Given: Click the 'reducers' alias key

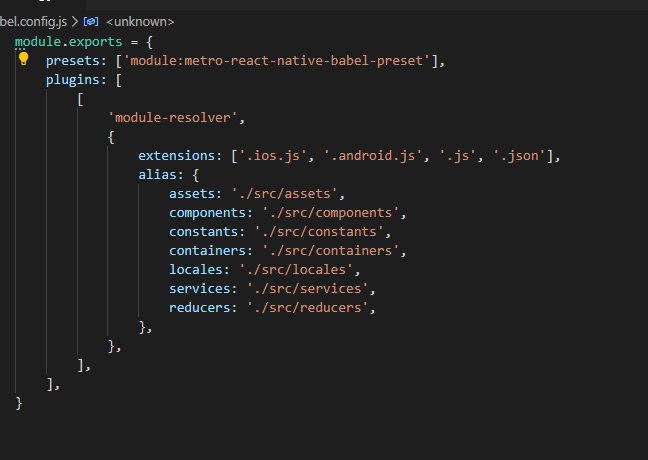Looking at the screenshot, I should [x=200, y=308].
